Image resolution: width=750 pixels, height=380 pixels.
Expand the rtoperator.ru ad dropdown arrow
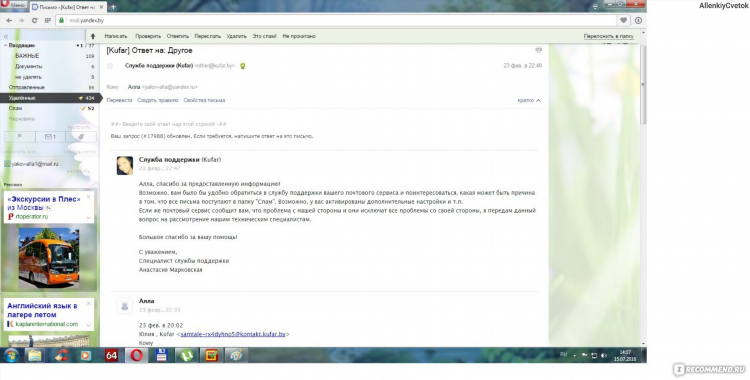88,218
